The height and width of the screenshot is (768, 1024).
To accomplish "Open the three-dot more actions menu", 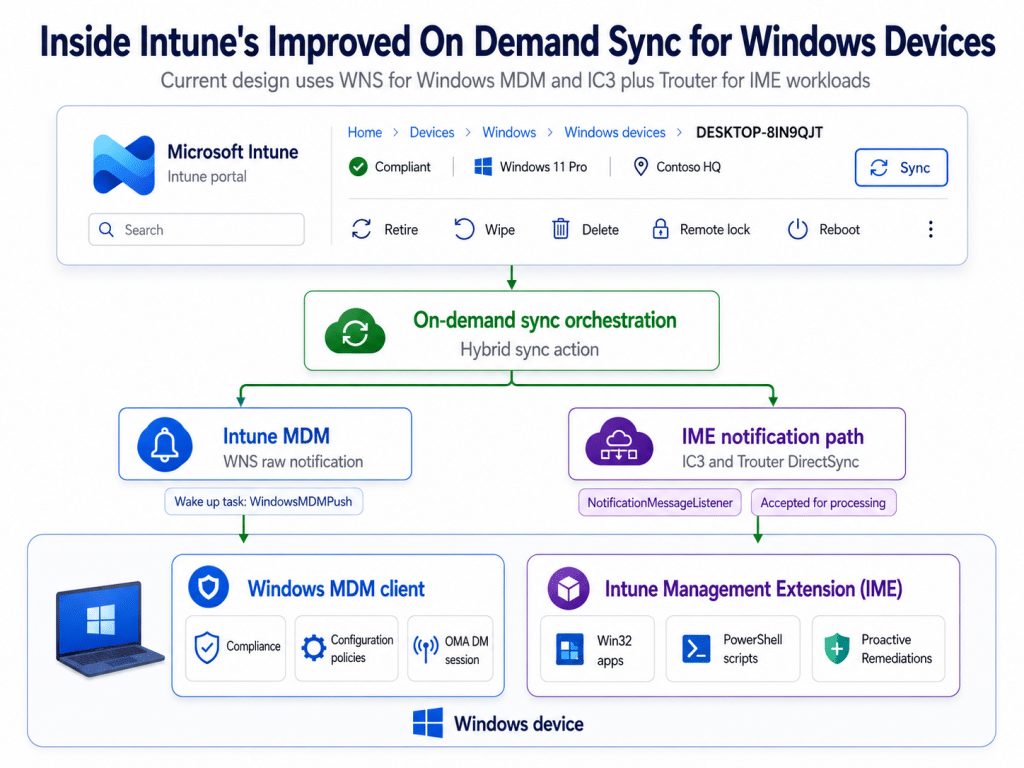I will (x=931, y=229).
